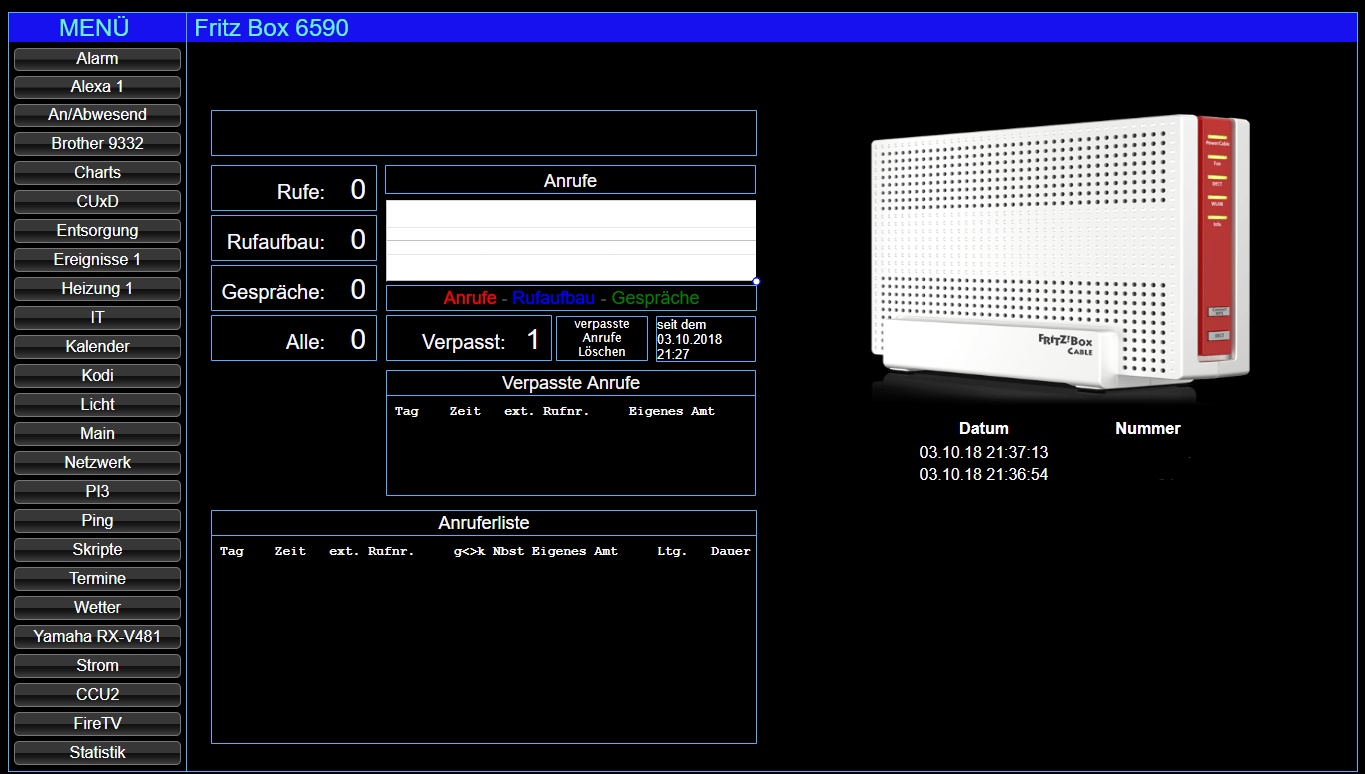Image resolution: width=1365 pixels, height=774 pixels.
Task: Click the Anrufe chart heading
Action: pyautogui.click(x=571, y=181)
